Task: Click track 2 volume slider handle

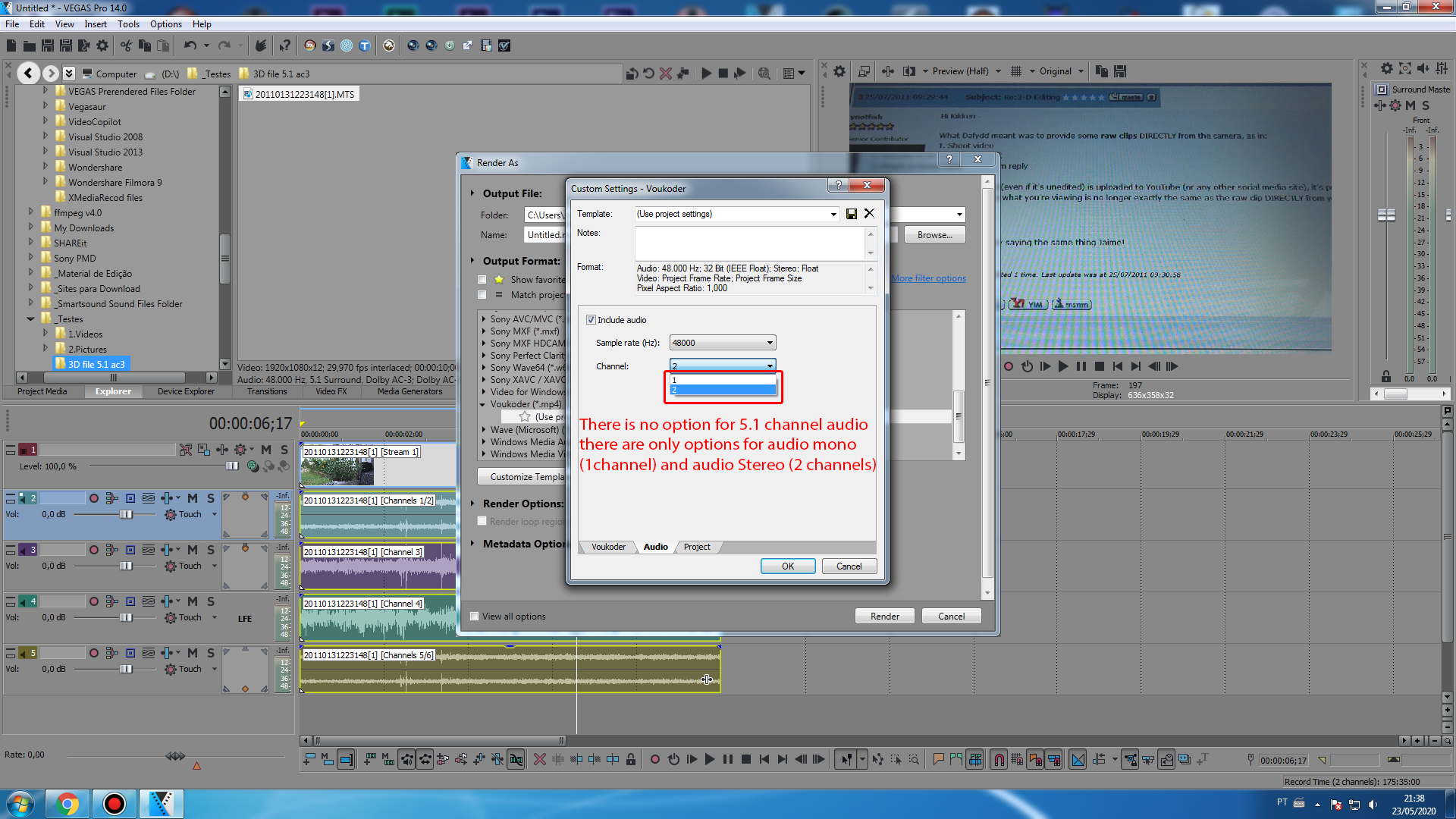Action: coord(126,514)
